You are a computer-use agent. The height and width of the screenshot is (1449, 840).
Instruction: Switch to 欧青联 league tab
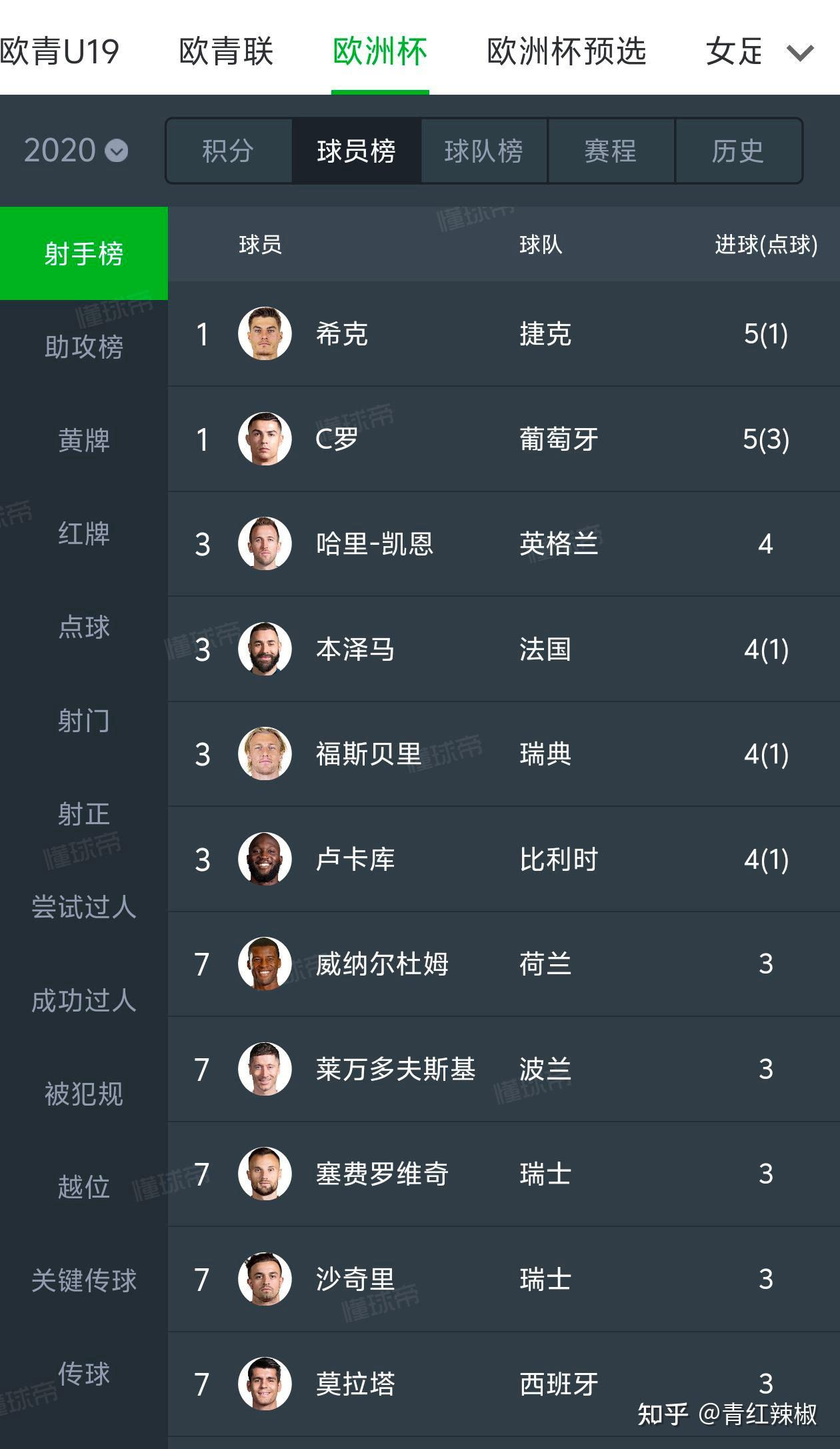coord(227,51)
